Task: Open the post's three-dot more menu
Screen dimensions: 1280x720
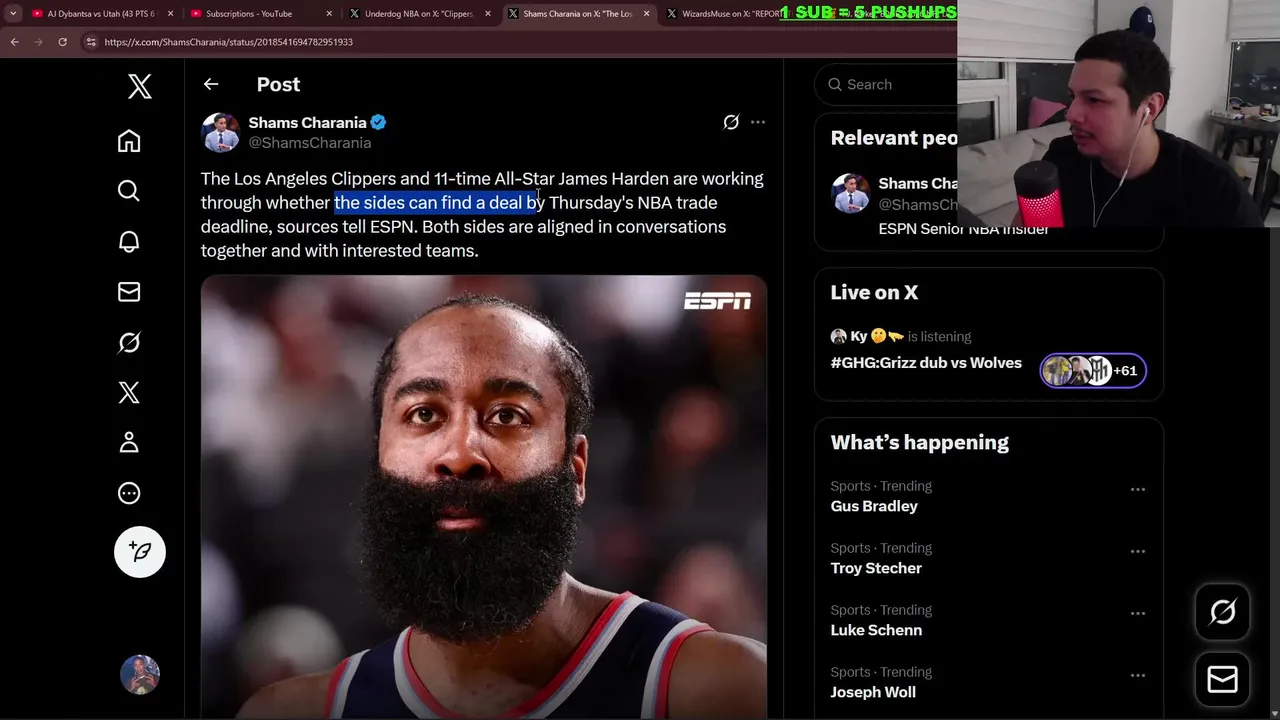Action: 758,122
